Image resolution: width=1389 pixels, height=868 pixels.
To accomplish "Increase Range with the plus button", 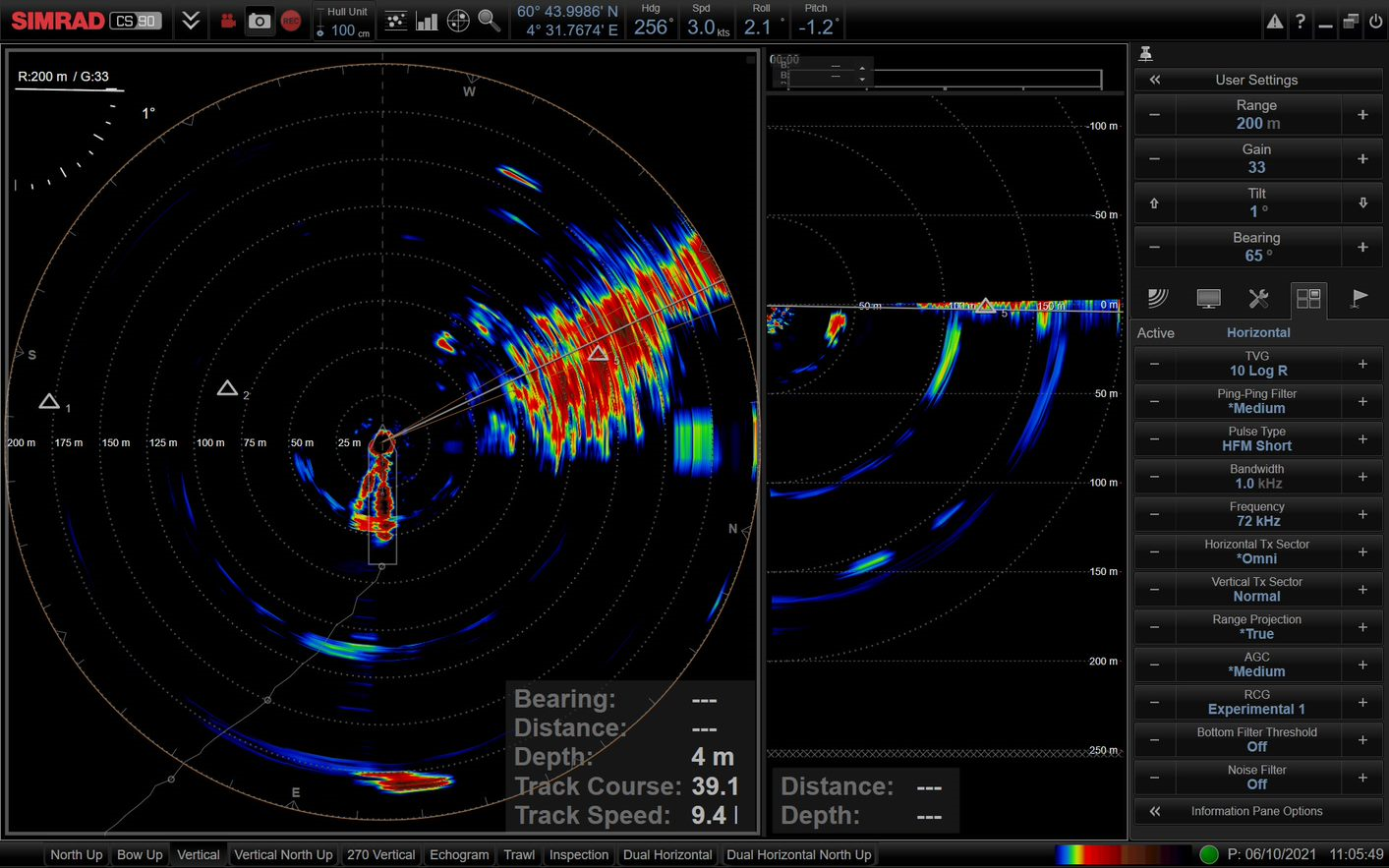I will click(1361, 115).
